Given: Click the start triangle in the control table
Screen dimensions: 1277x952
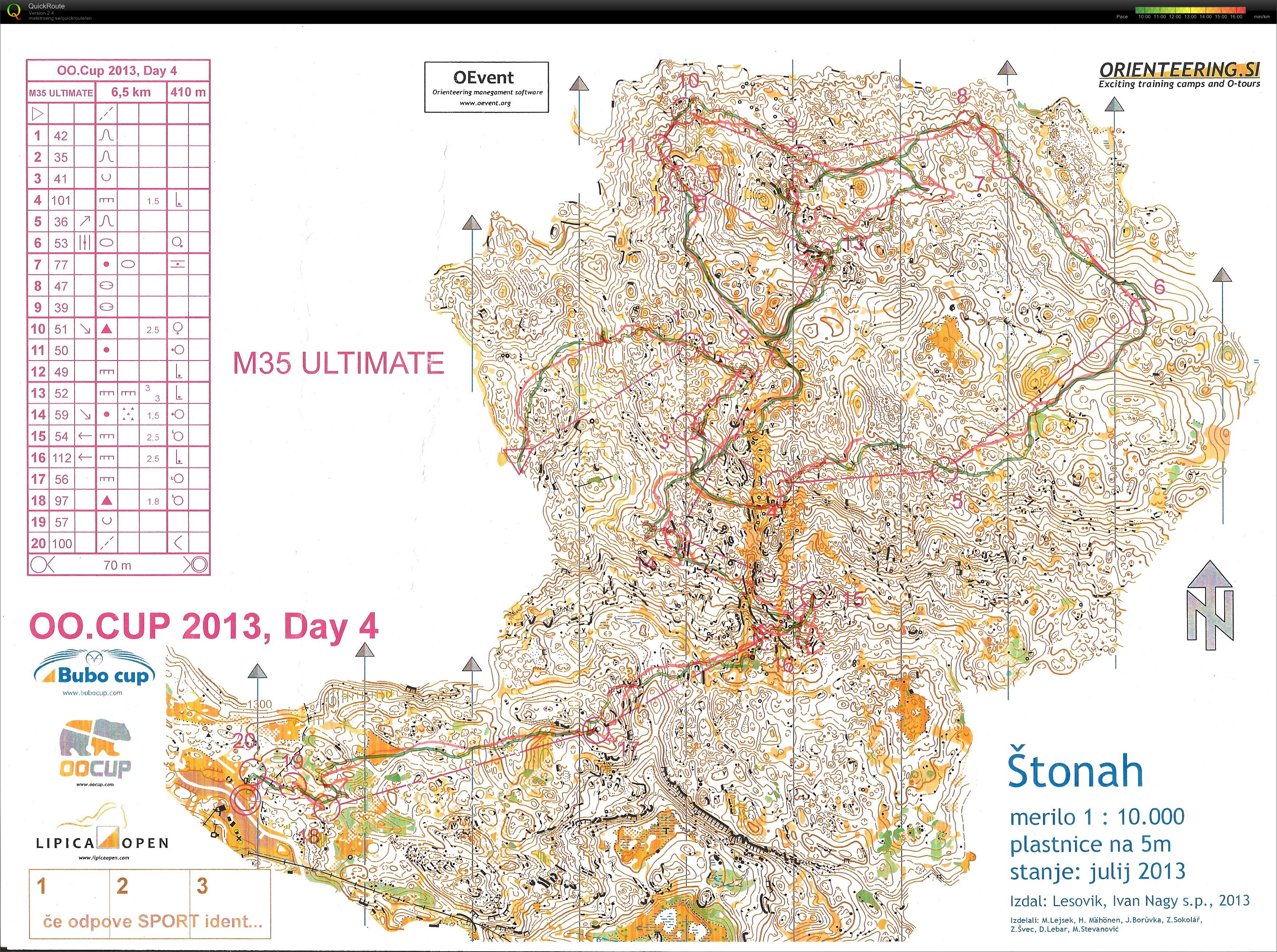Looking at the screenshot, I should [x=37, y=114].
